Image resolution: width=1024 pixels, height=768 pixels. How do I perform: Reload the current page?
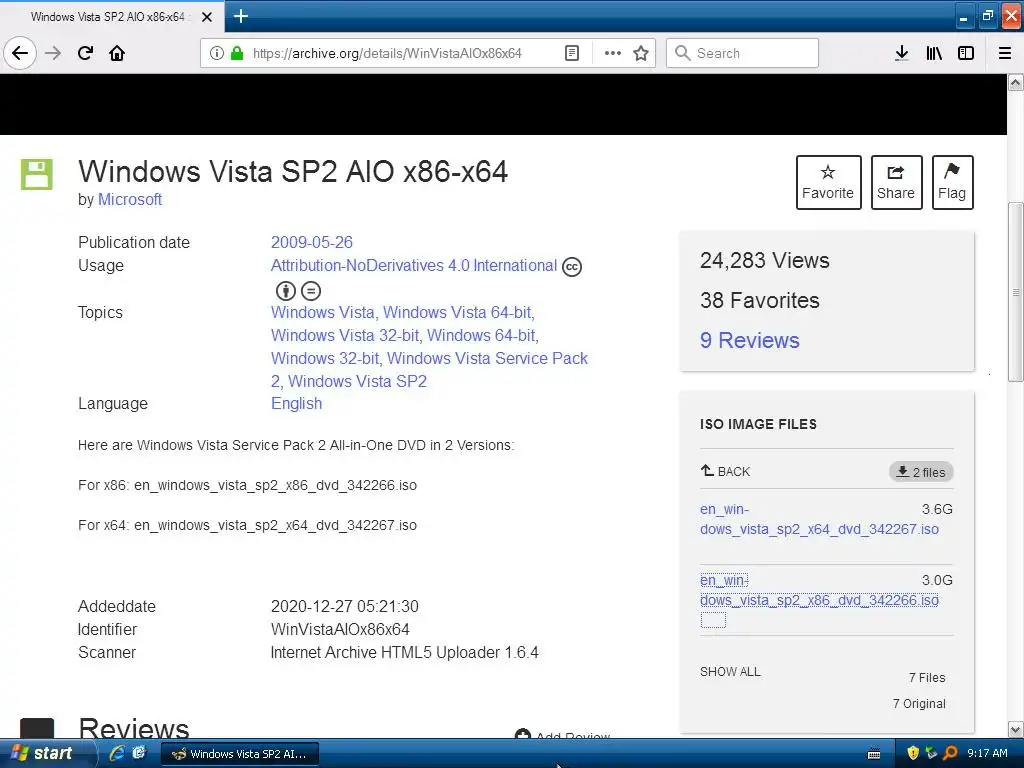pos(85,53)
